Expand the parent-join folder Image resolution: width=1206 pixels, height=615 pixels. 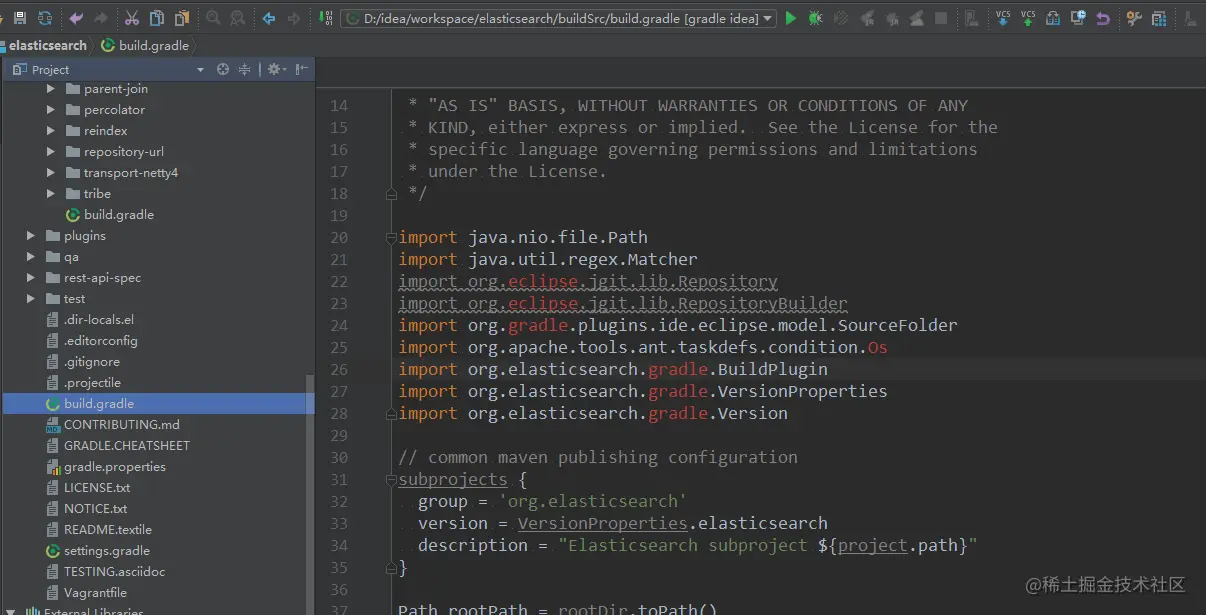51,89
